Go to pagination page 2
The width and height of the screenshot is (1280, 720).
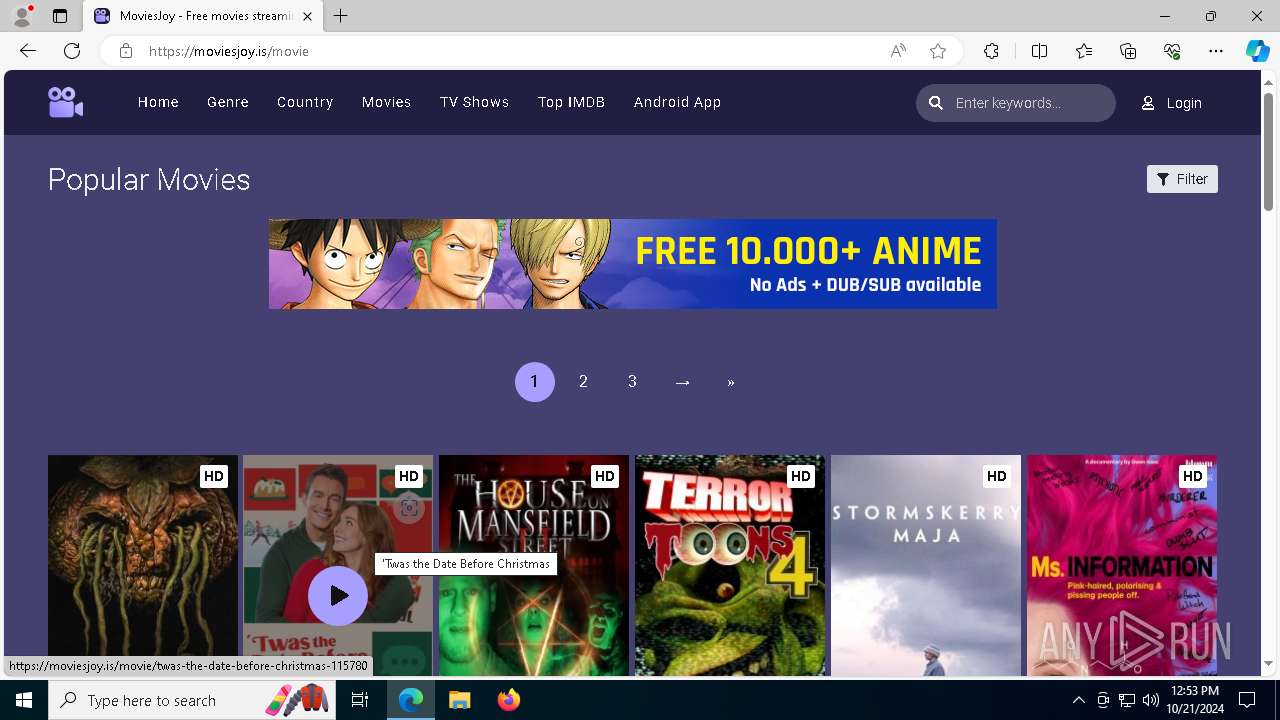(x=584, y=382)
